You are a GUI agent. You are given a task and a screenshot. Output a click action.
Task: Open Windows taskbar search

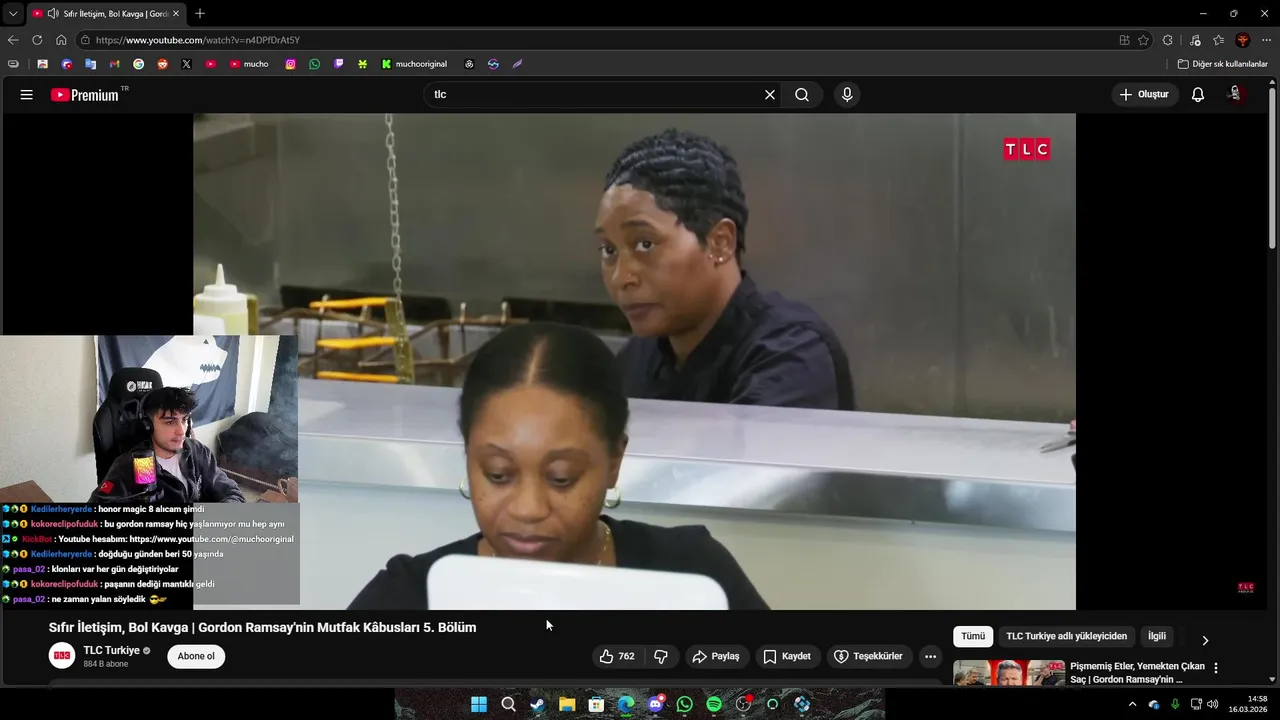click(x=508, y=704)
